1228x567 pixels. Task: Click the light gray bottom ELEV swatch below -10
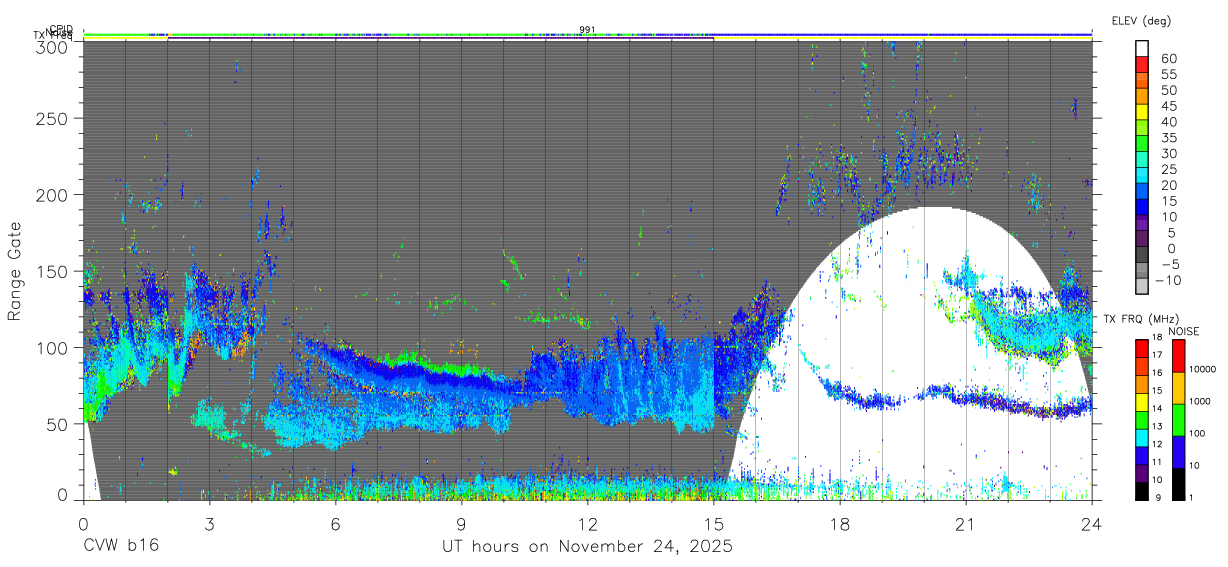coord(1143,287)
